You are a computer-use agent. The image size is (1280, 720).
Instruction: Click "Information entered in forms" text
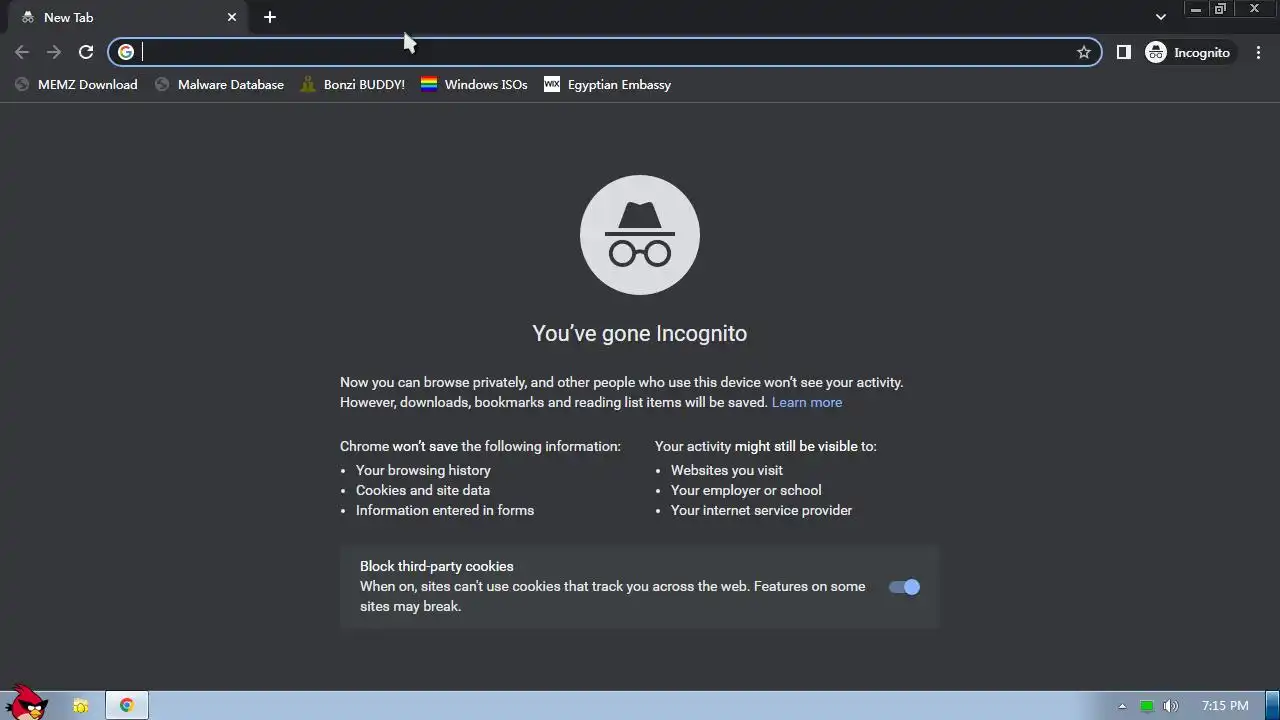point(445,510)
